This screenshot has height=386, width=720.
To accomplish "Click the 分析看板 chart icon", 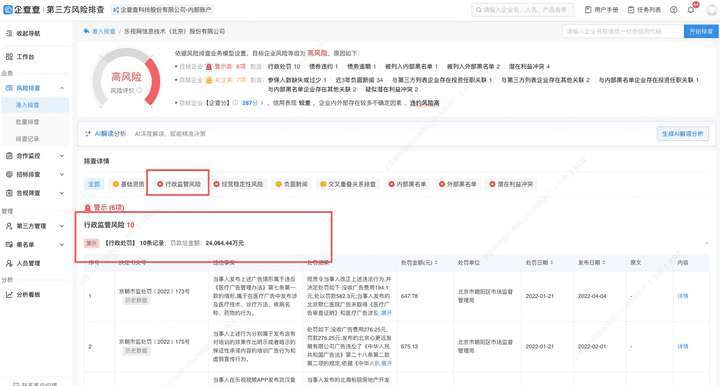I will 9,295.
